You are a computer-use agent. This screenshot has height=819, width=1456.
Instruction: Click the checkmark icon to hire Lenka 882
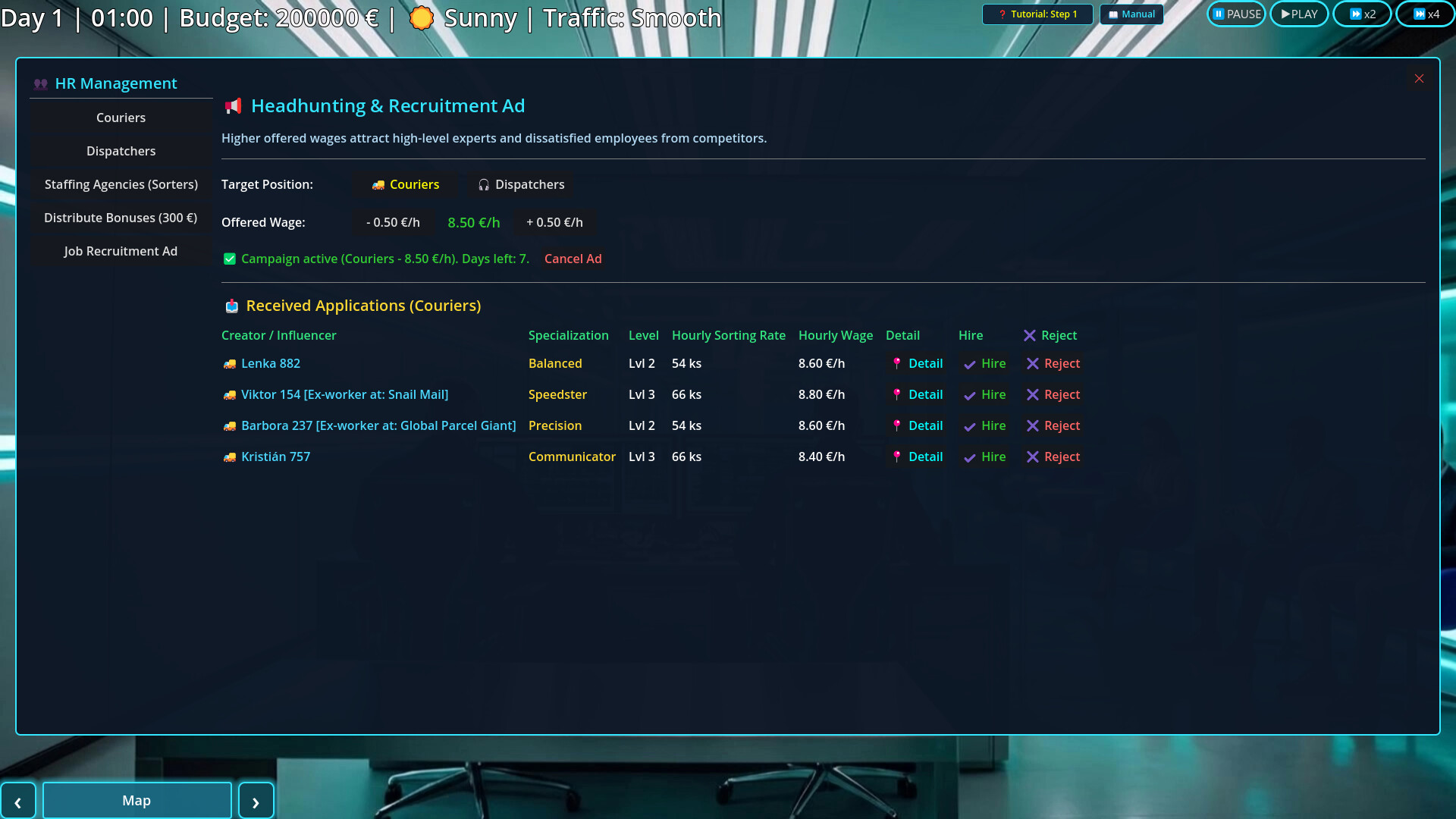pos(969,365)
